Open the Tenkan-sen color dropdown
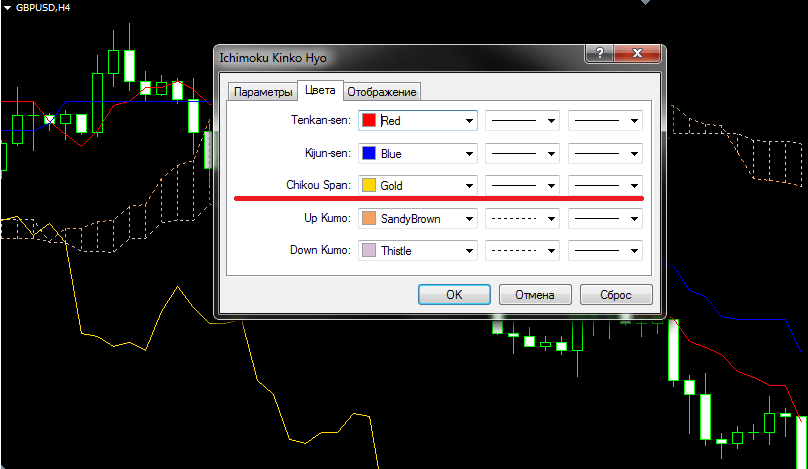Viewport: 808px width, 469px height. point(469,122)
